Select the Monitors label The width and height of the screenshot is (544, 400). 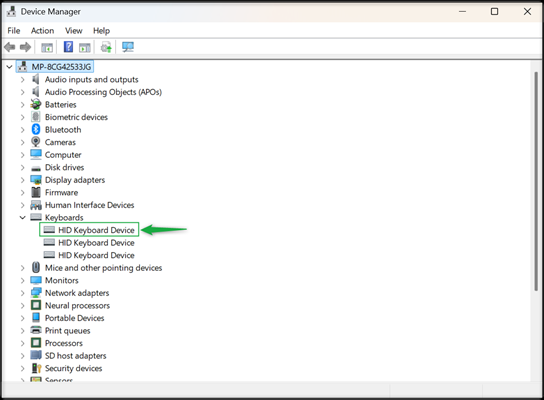tap(62, 280)
